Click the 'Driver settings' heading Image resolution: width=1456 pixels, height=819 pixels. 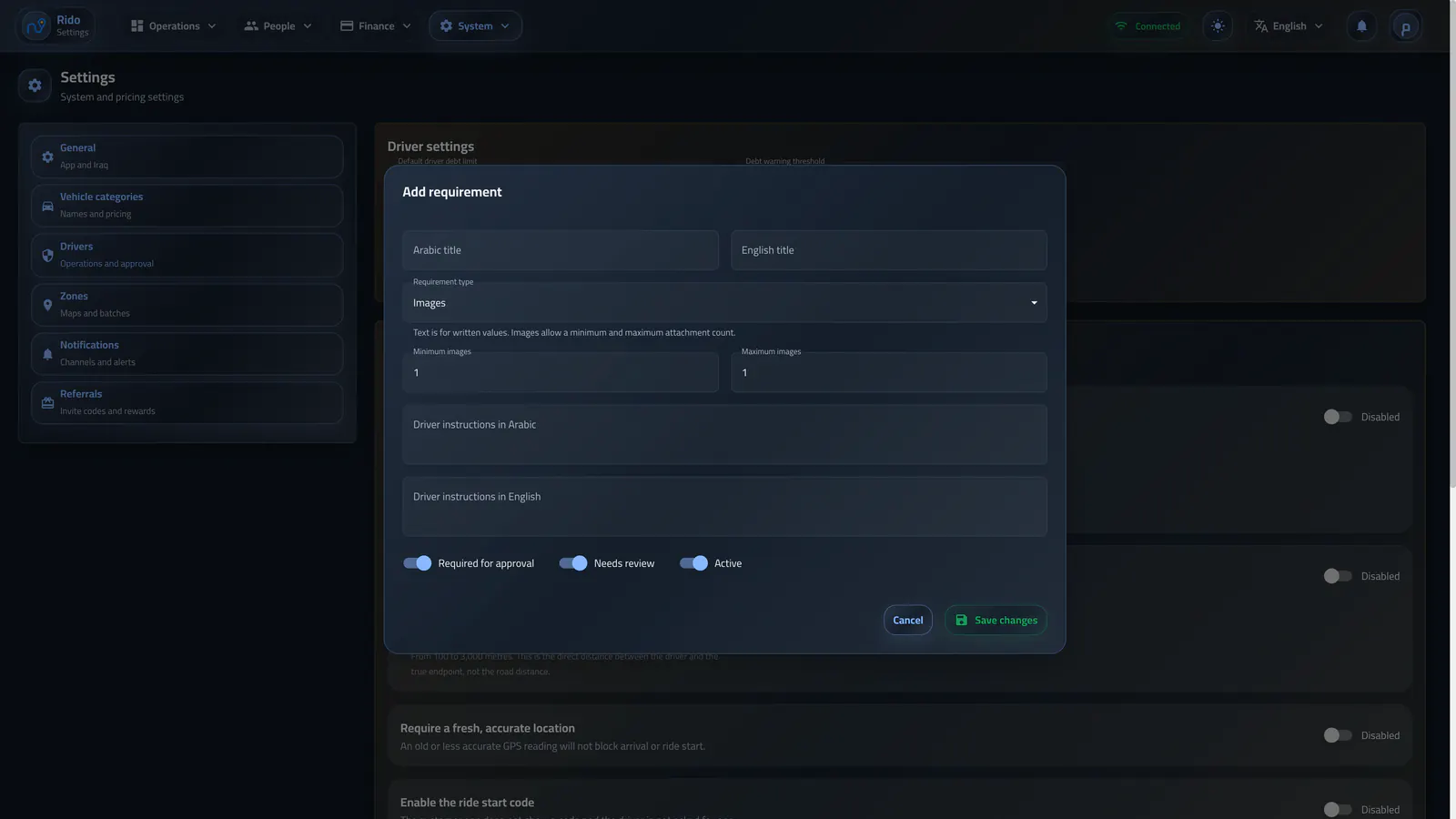430,147
